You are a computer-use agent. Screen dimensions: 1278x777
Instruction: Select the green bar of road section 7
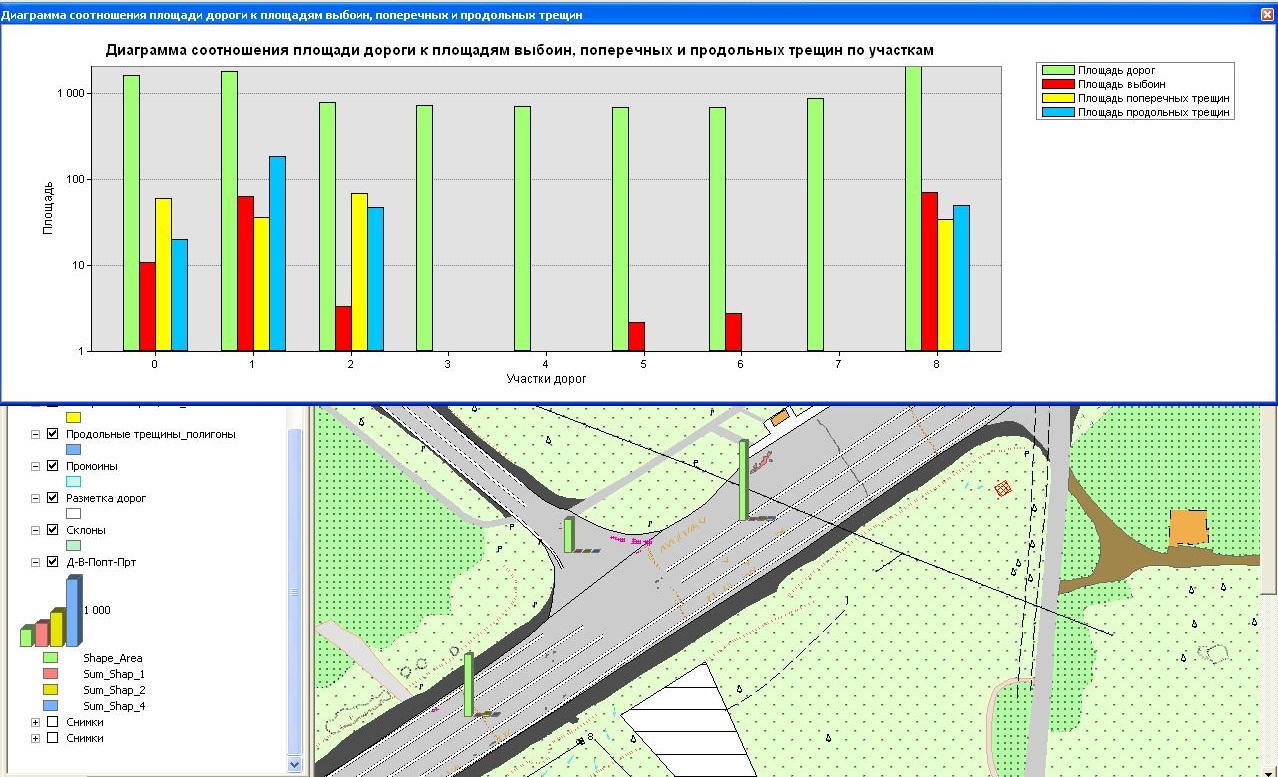(x=816, y=224)
